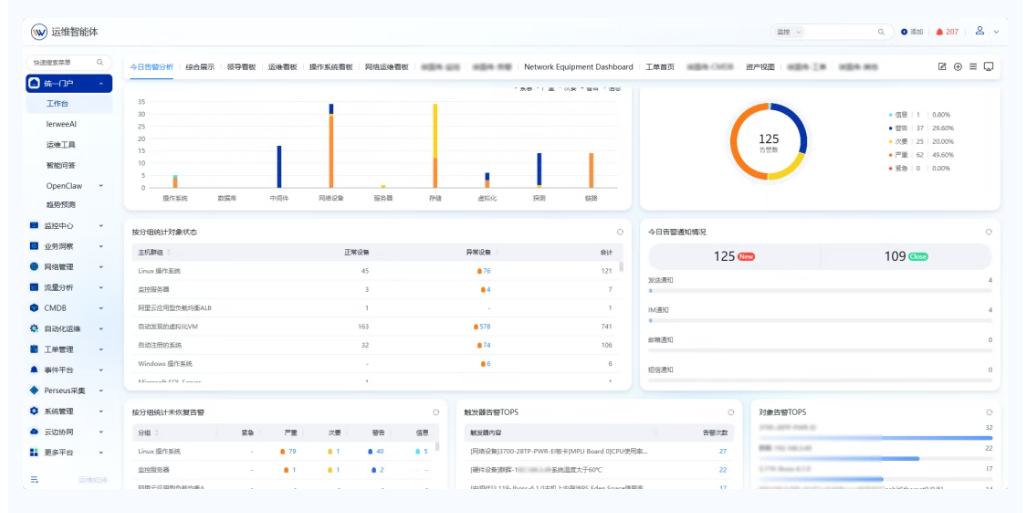Collapse sidebar using bottom hamburger icon
1026x513 pixels.
coord(35,480)
